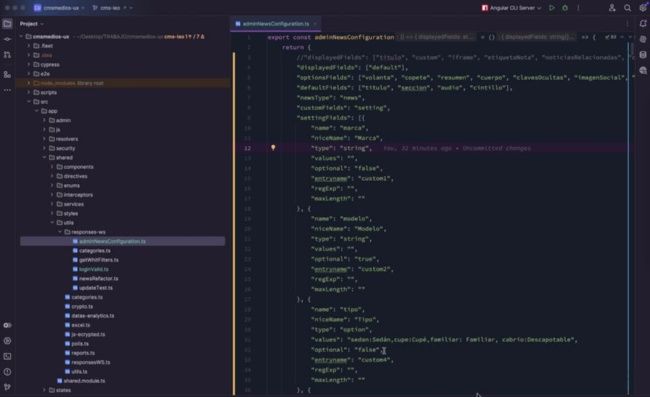650x397 pixels.
Task: Open the Database tool window icon
Action: (x=643, y=55)
